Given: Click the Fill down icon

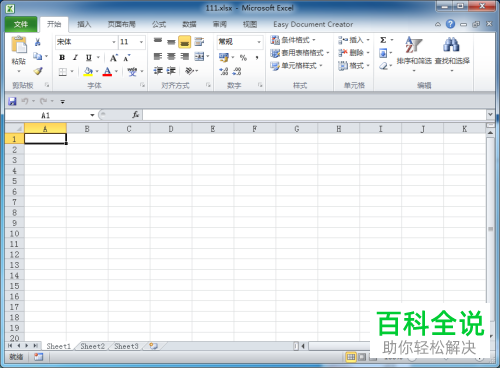Looking at the screenshot, I should click(x=383, y=53).
